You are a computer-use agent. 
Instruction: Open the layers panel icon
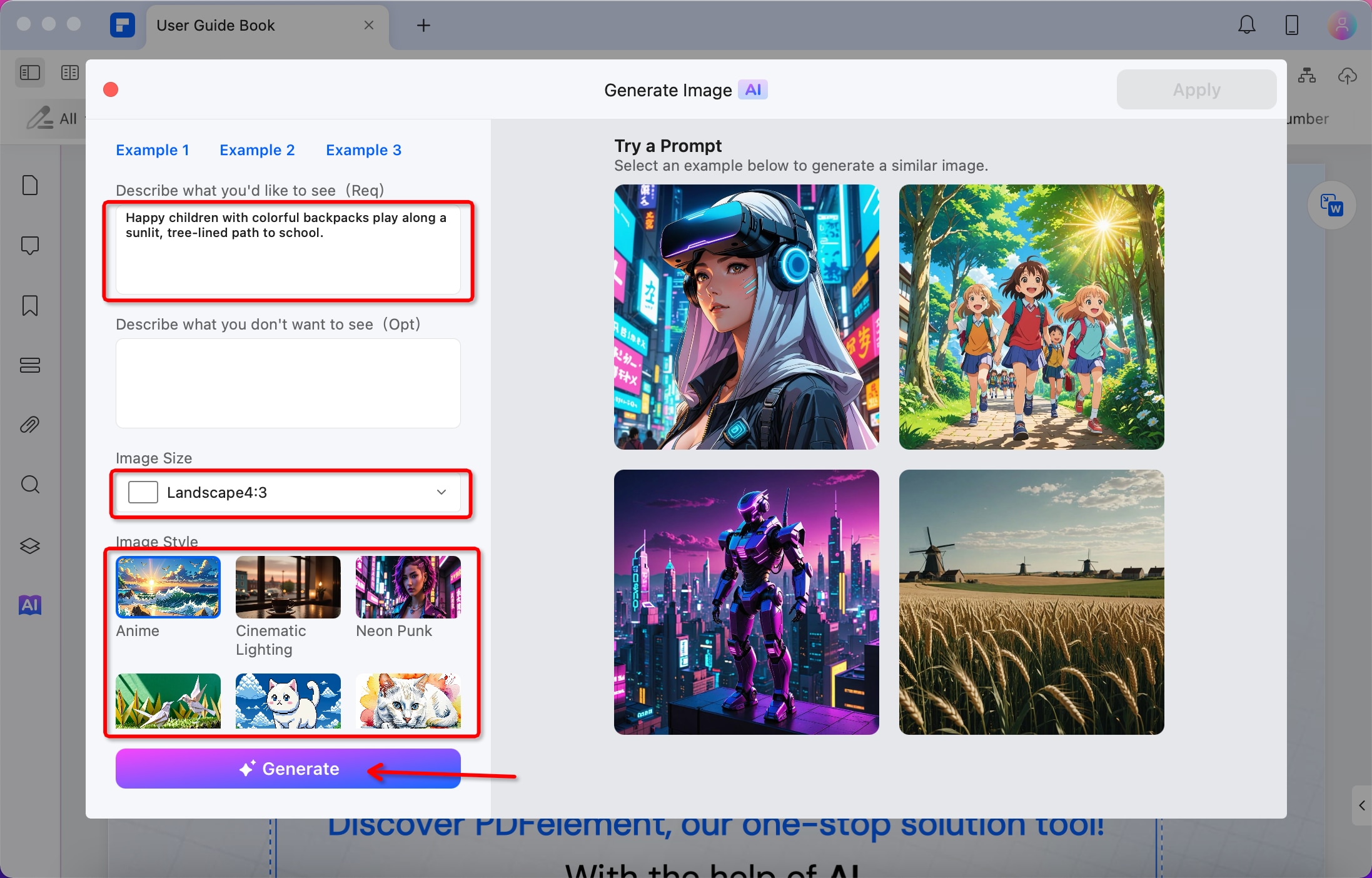(x=30, y=545)
